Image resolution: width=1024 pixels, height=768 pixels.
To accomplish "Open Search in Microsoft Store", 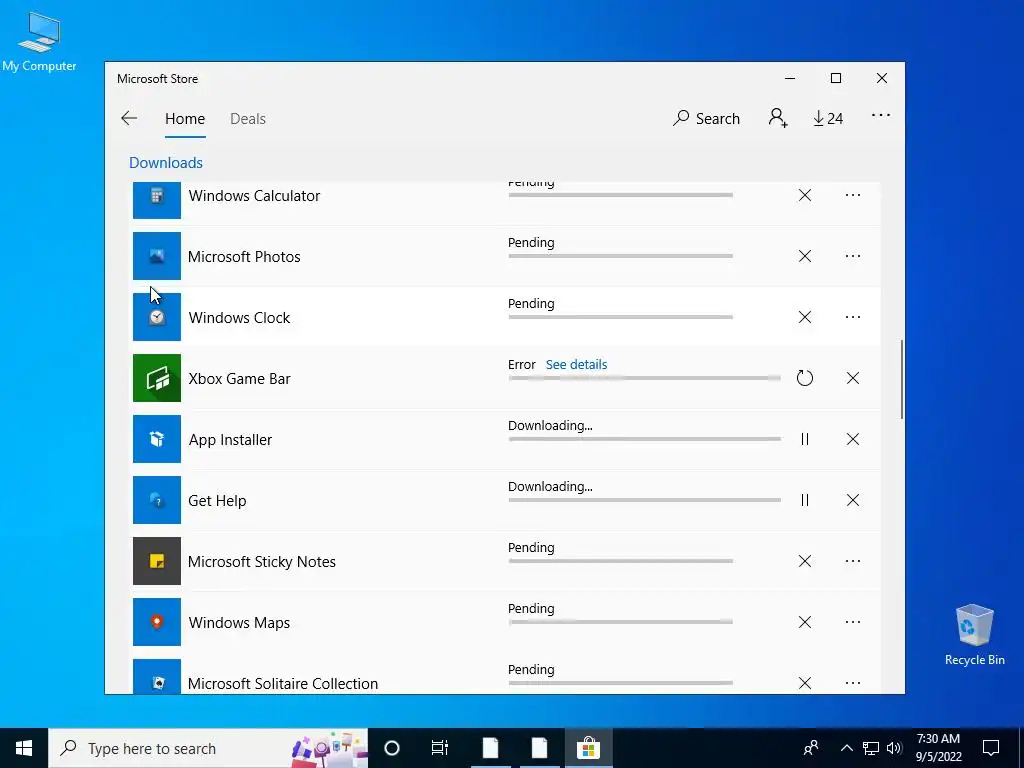I will coord(706,118).
